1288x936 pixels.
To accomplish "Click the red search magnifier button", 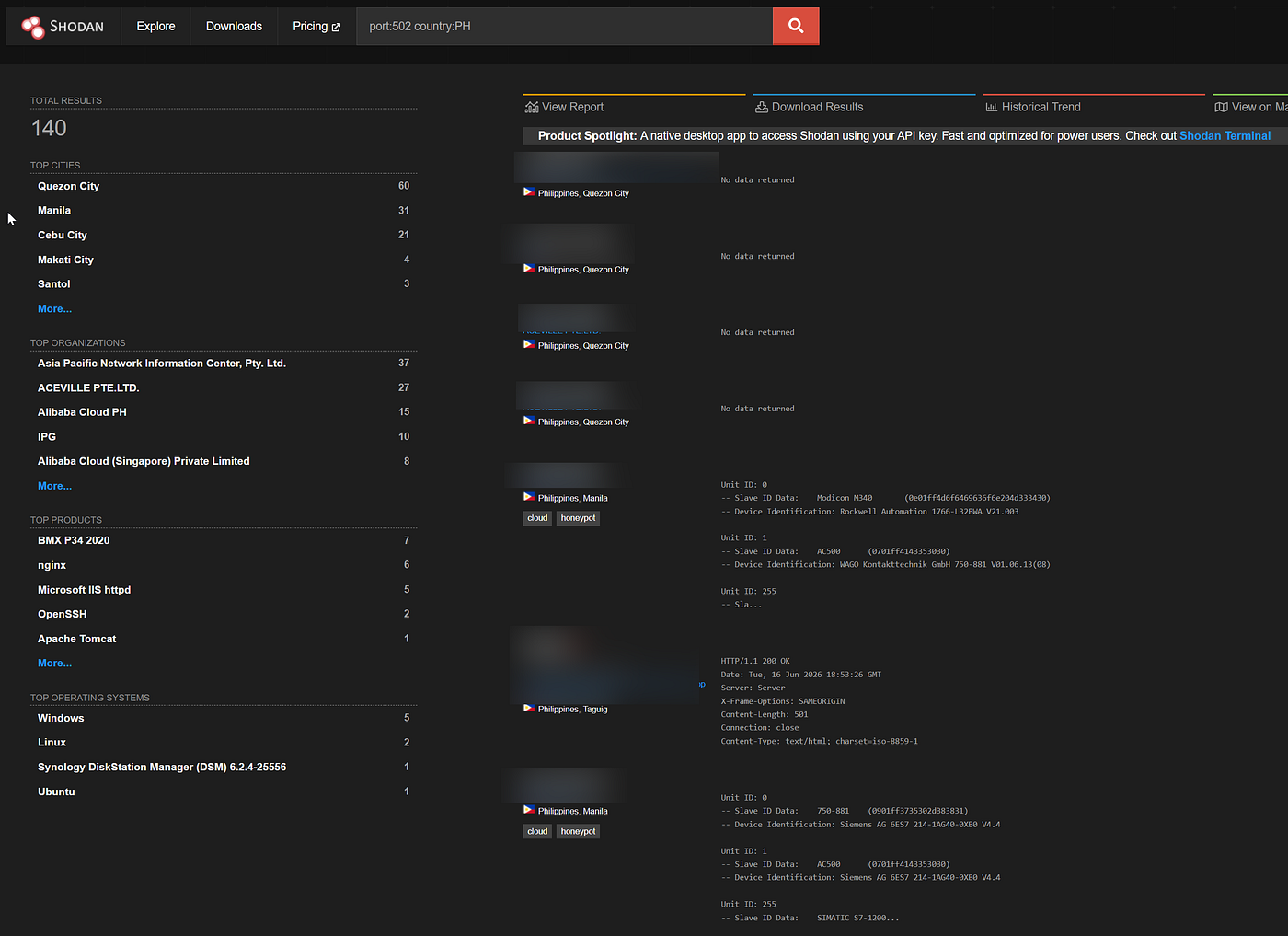I will point(796,26).
